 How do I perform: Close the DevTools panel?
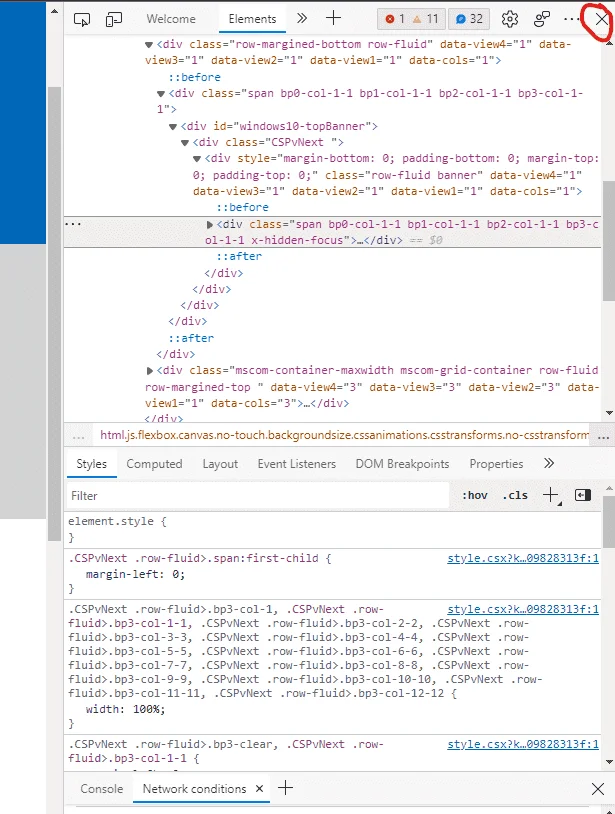(x=601, y=20)
